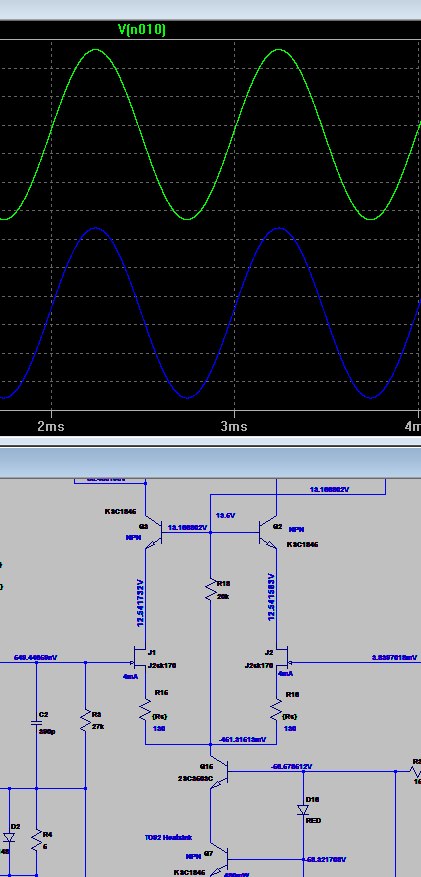Select the D2 diode symbol
This screenshot has width=421, height=877.
coord(8,837)
